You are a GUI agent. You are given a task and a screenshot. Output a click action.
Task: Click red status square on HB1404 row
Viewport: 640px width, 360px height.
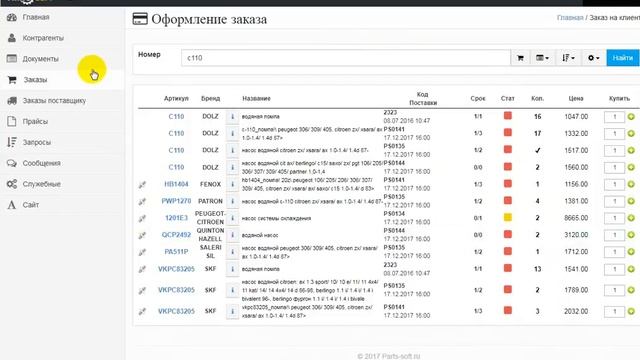[x=508, y=183]
